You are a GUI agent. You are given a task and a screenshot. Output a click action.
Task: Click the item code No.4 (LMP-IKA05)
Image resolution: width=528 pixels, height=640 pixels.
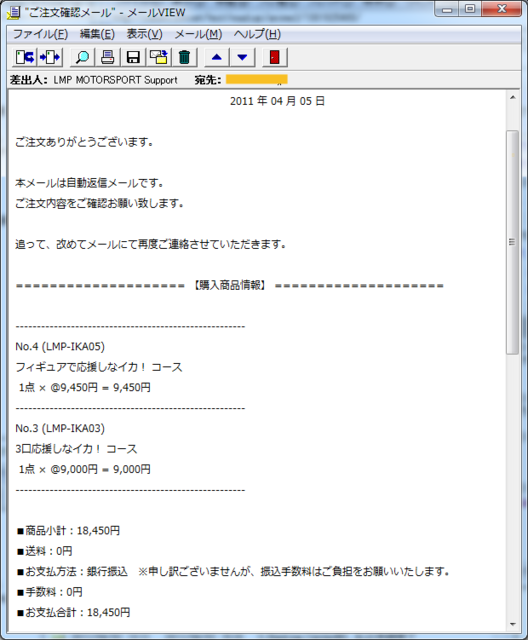click(x=60, y=347)
